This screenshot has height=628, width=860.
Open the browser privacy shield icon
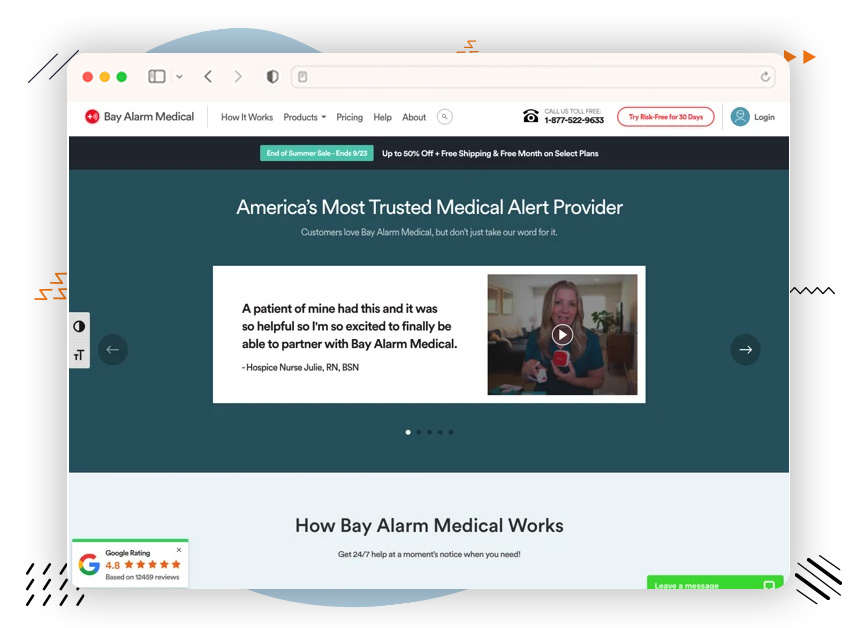click(x=271, y=76)
